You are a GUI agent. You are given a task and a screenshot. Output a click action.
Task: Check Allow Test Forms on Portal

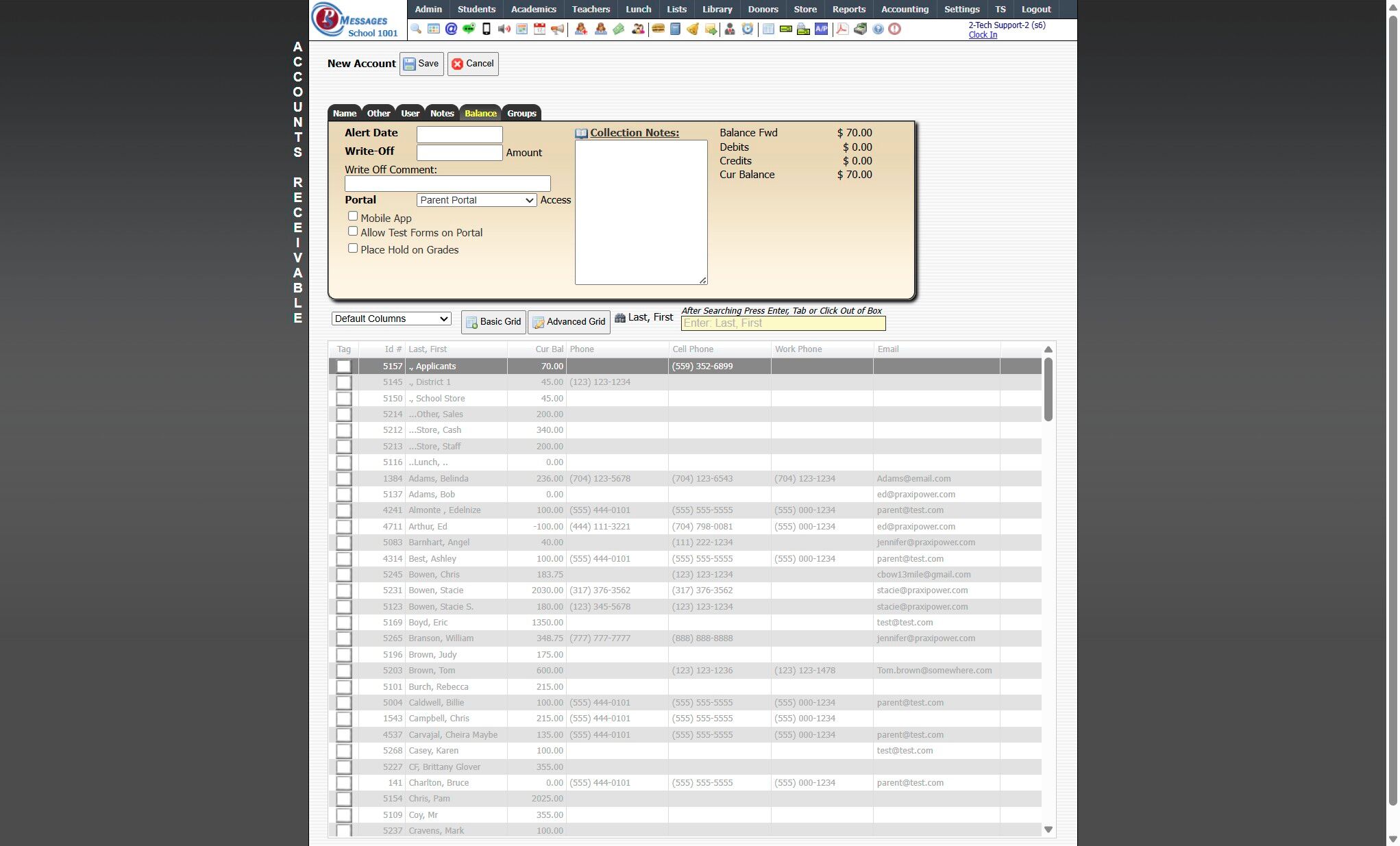[x=353, y=232]
